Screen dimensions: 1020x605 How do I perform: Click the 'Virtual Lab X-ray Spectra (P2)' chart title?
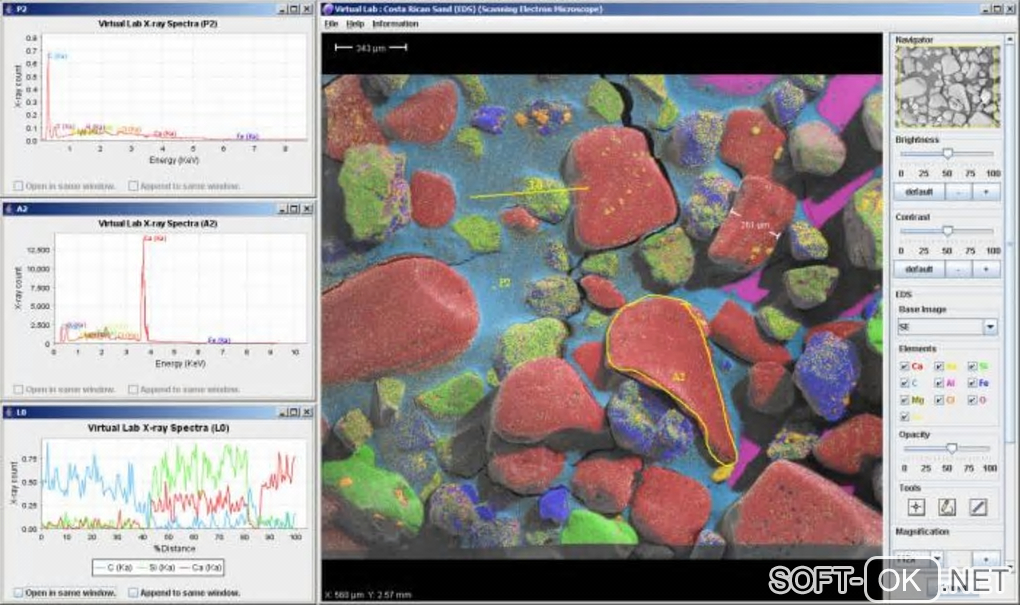coord(157,23)
